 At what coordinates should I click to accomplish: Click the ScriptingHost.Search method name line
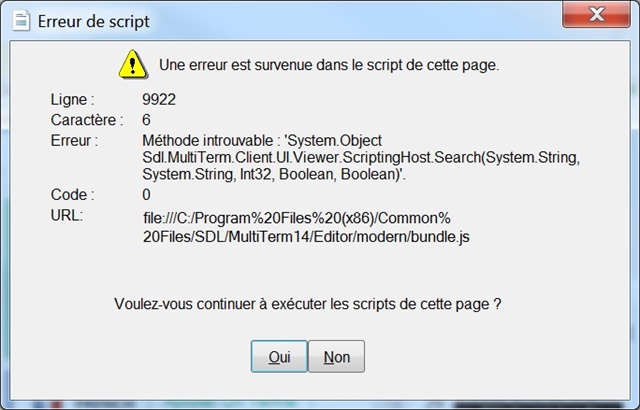[361, 157]
